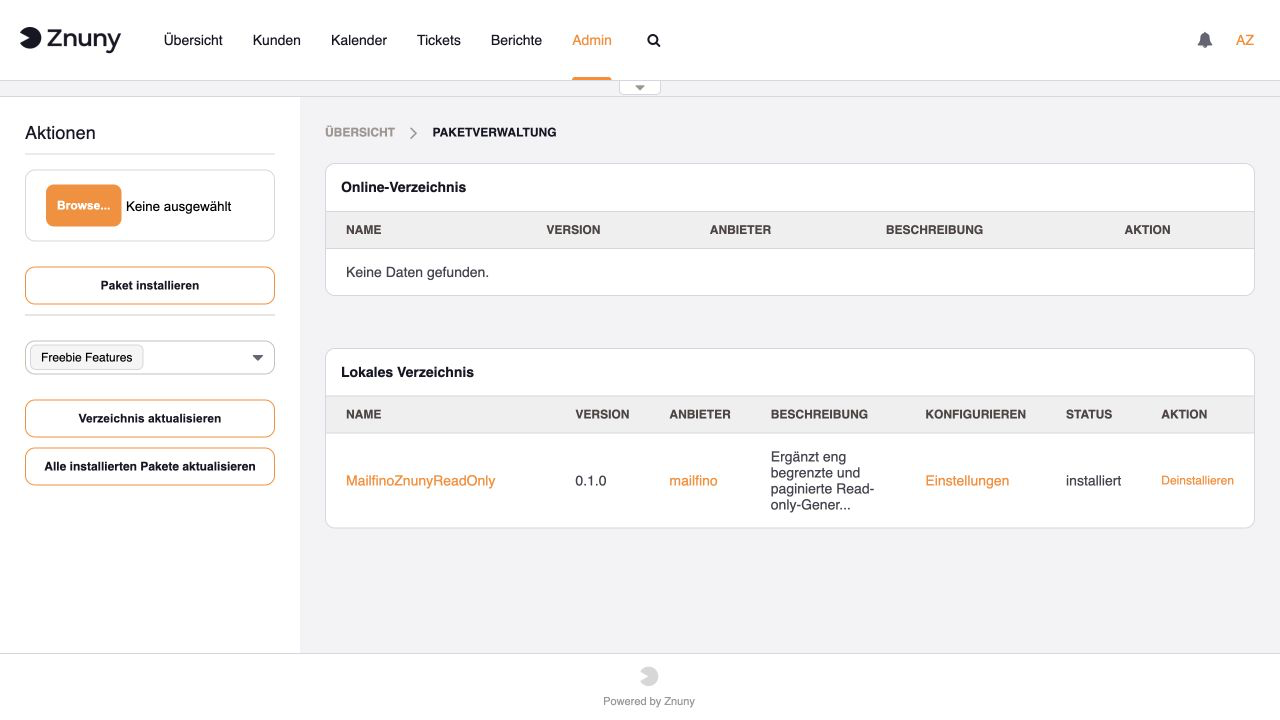Click the Keine ausgewählt file label
The image size is (1280, 720).
(179, 206)
